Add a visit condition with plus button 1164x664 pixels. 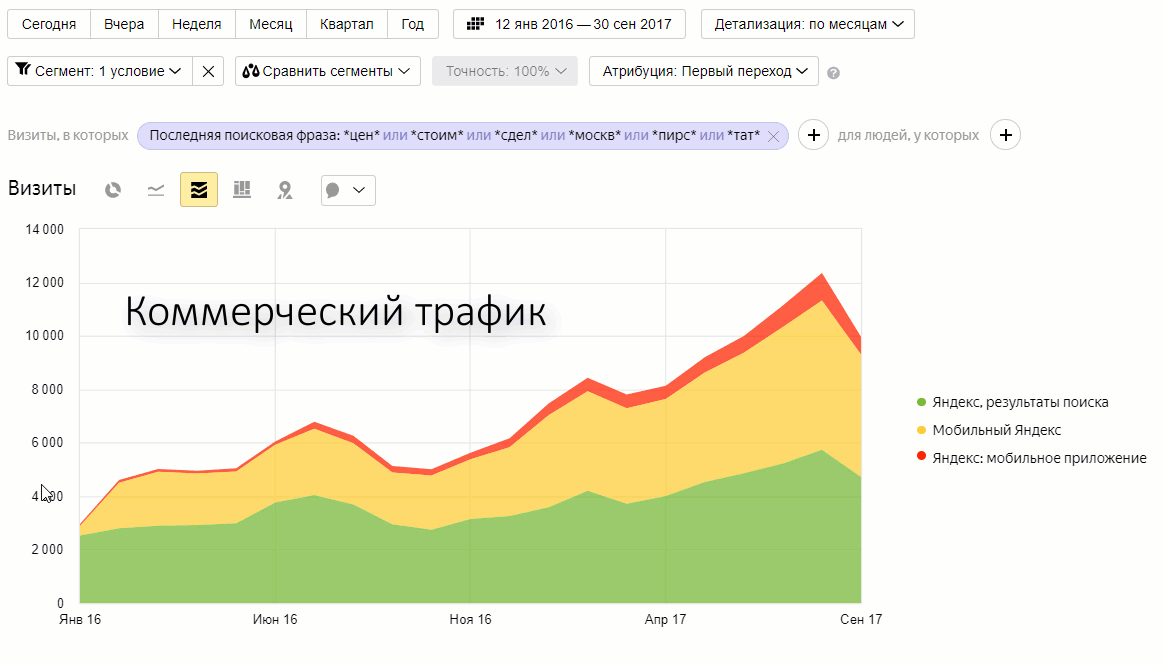[x=814, y=135]
